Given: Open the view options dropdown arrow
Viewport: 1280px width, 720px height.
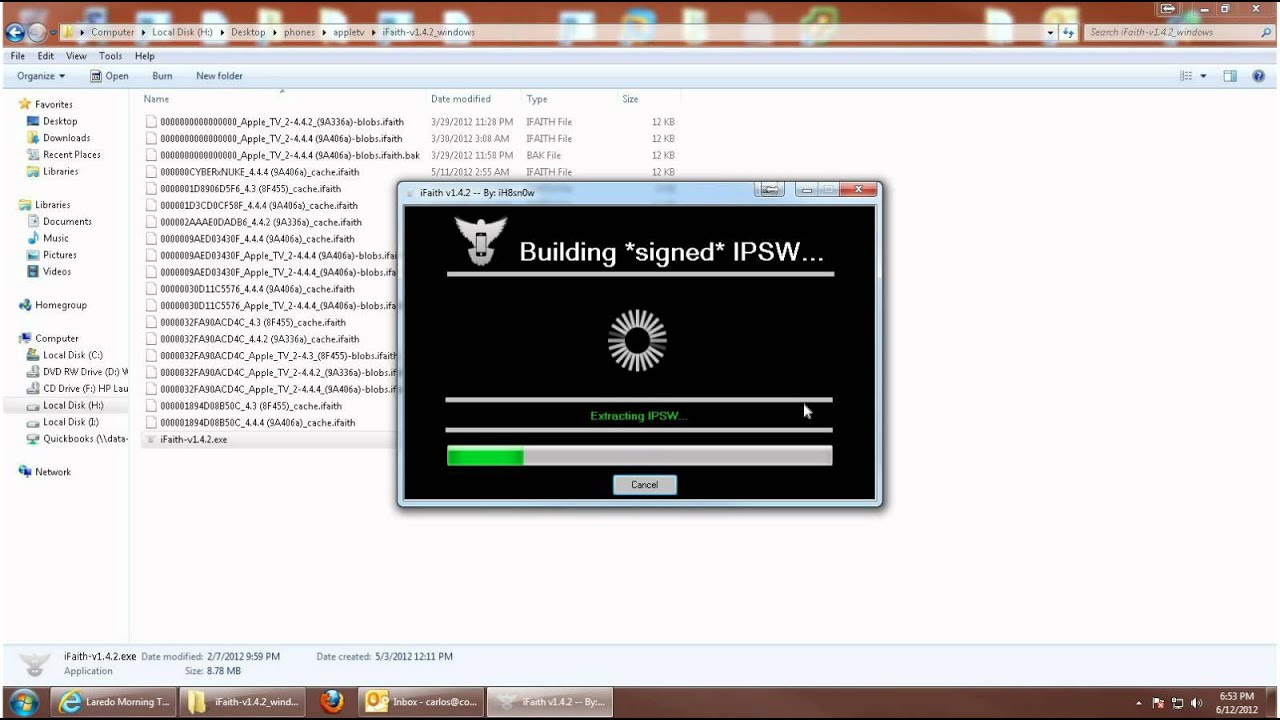Looking at the screenshot, I should point(1203,76).
